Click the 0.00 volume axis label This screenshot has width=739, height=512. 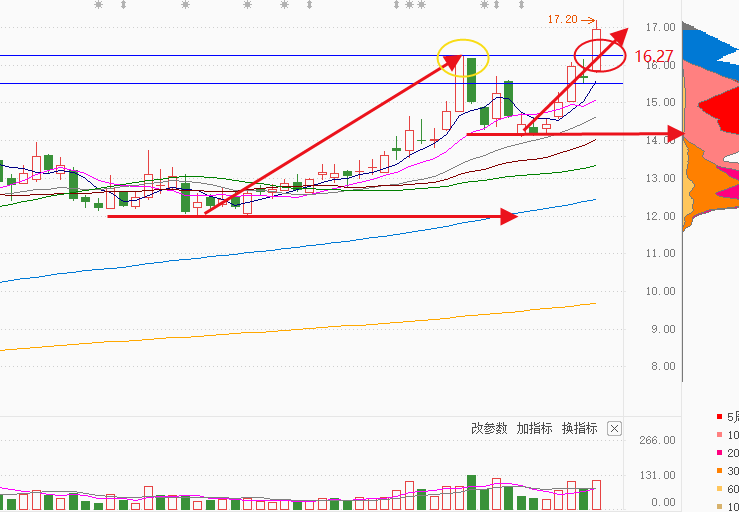coord(662,502)
